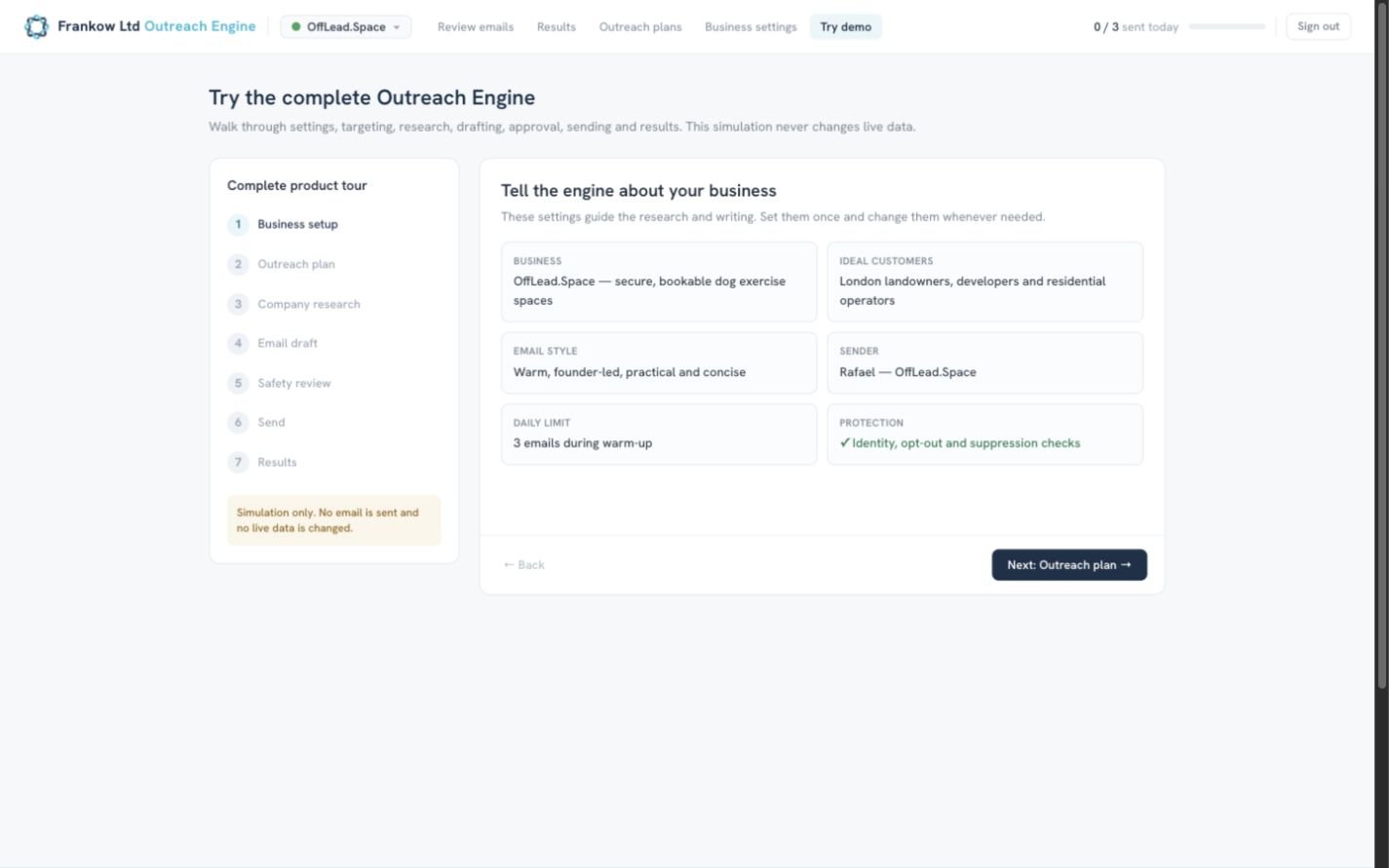1389x868 pixels.
Task: Click the Back link
Action: [x=524, y=565]
